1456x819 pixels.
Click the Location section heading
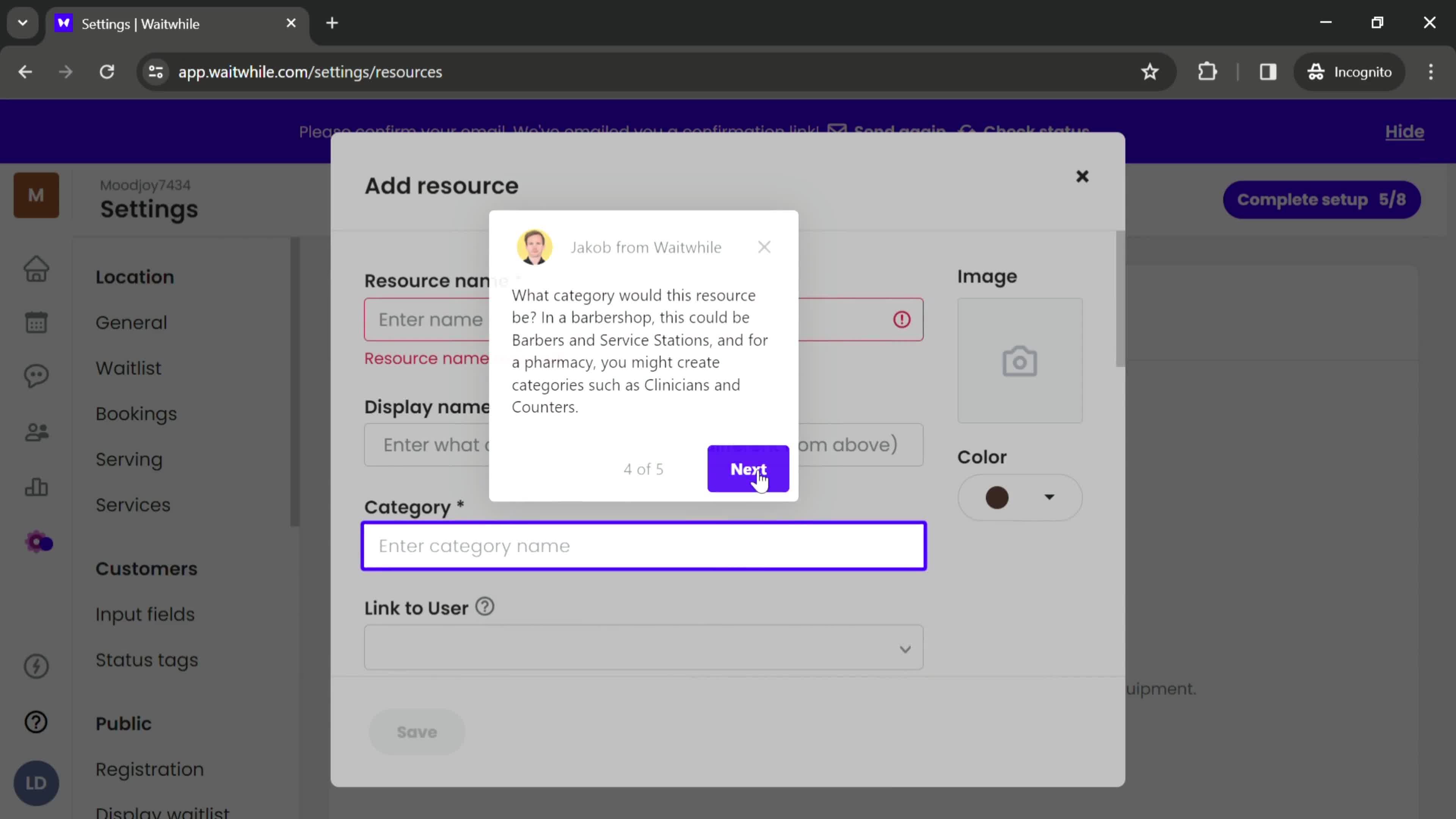click(135, 277)
